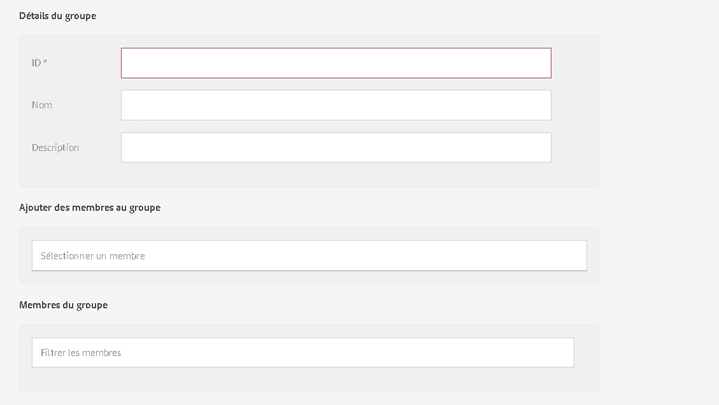Click the 'Ajouter des membres au groupe' heading

(x=90, y=208)
